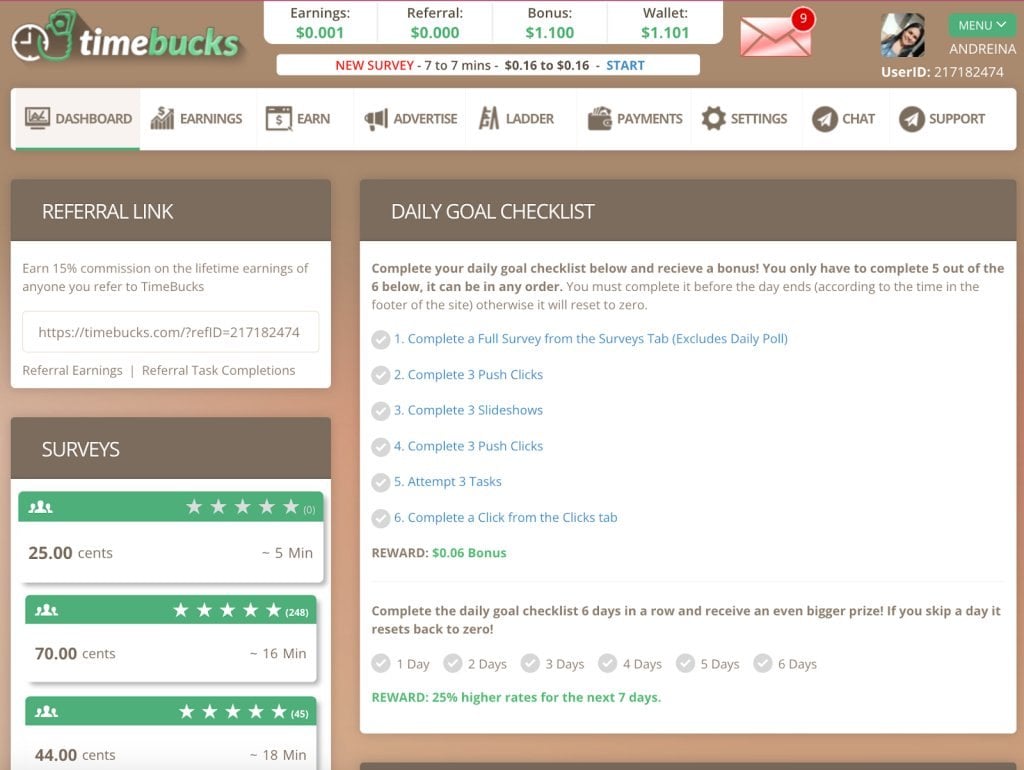
Task: Toggle checkmark for Attempt 3 Tasks
Action: point(381,482)
